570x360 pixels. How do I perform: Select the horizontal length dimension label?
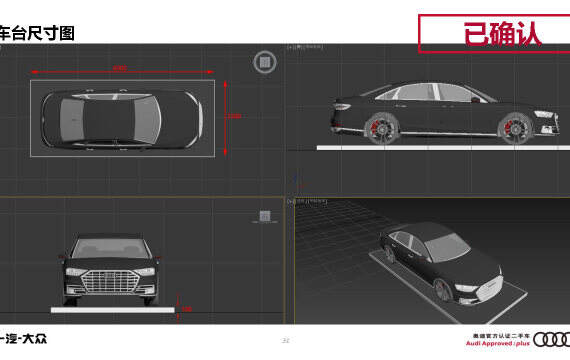tap(120, 68)
